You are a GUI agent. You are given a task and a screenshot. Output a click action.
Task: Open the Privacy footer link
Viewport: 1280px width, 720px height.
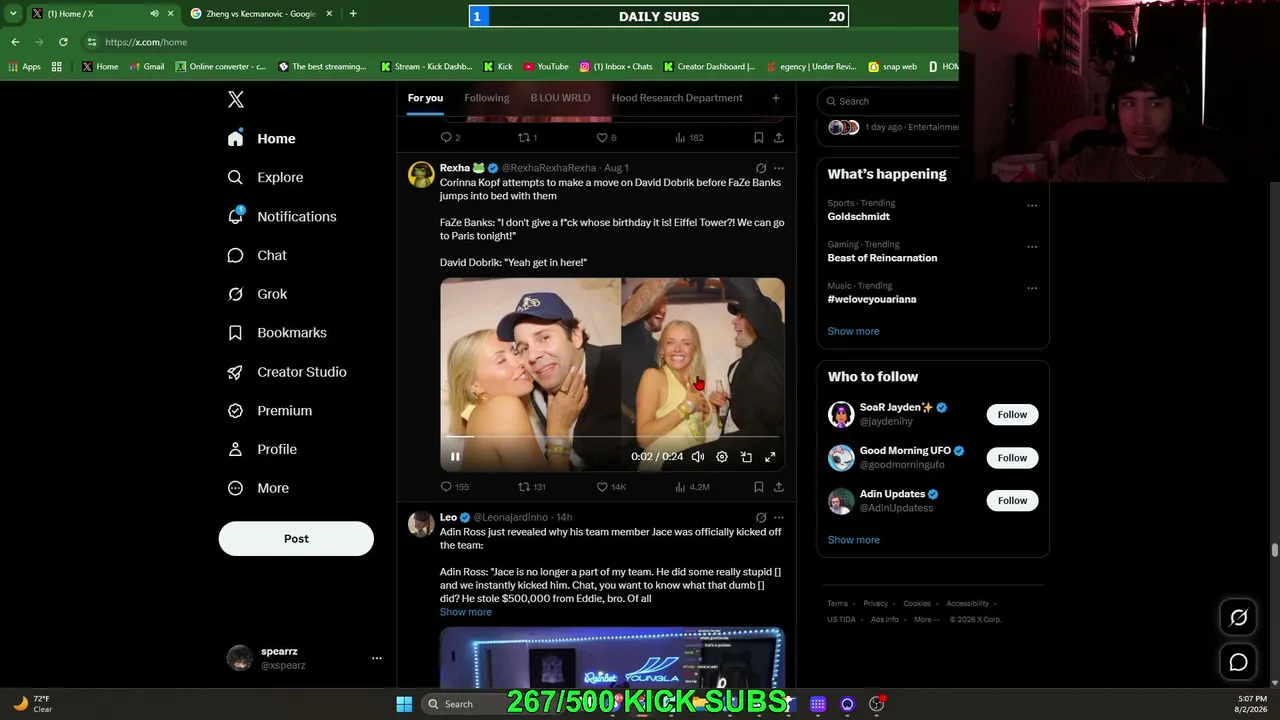pos(875,604)
